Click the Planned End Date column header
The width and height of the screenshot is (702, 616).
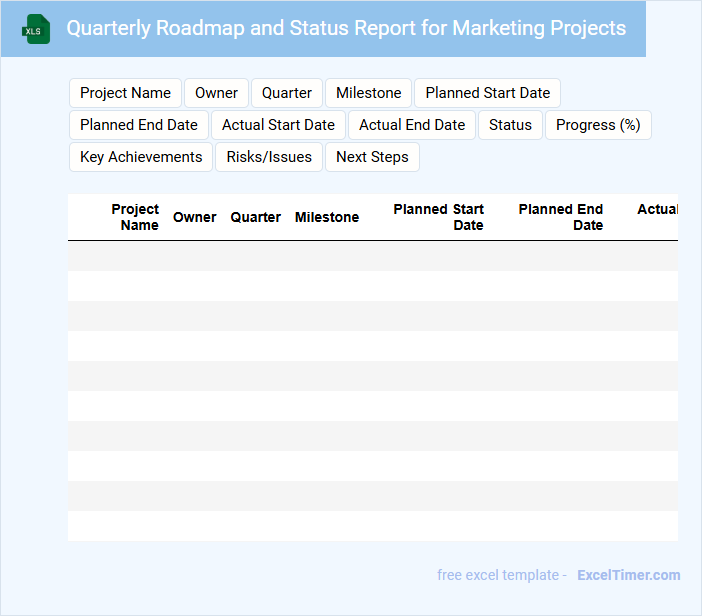(x=561, y=217)
